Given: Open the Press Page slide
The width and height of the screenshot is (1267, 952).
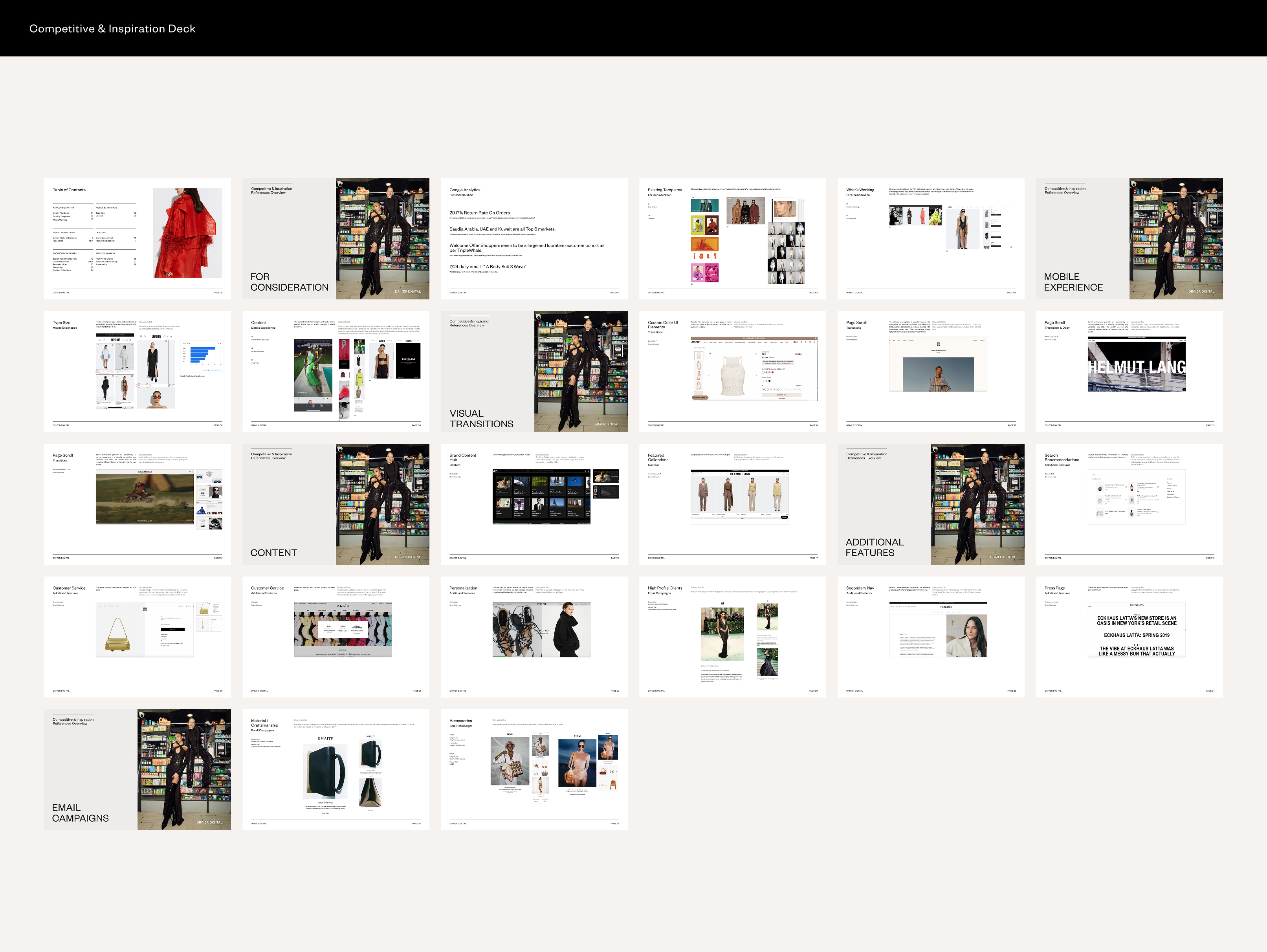Looking at the screenshot, I should pyautogui.click(x=1129, y=637).
